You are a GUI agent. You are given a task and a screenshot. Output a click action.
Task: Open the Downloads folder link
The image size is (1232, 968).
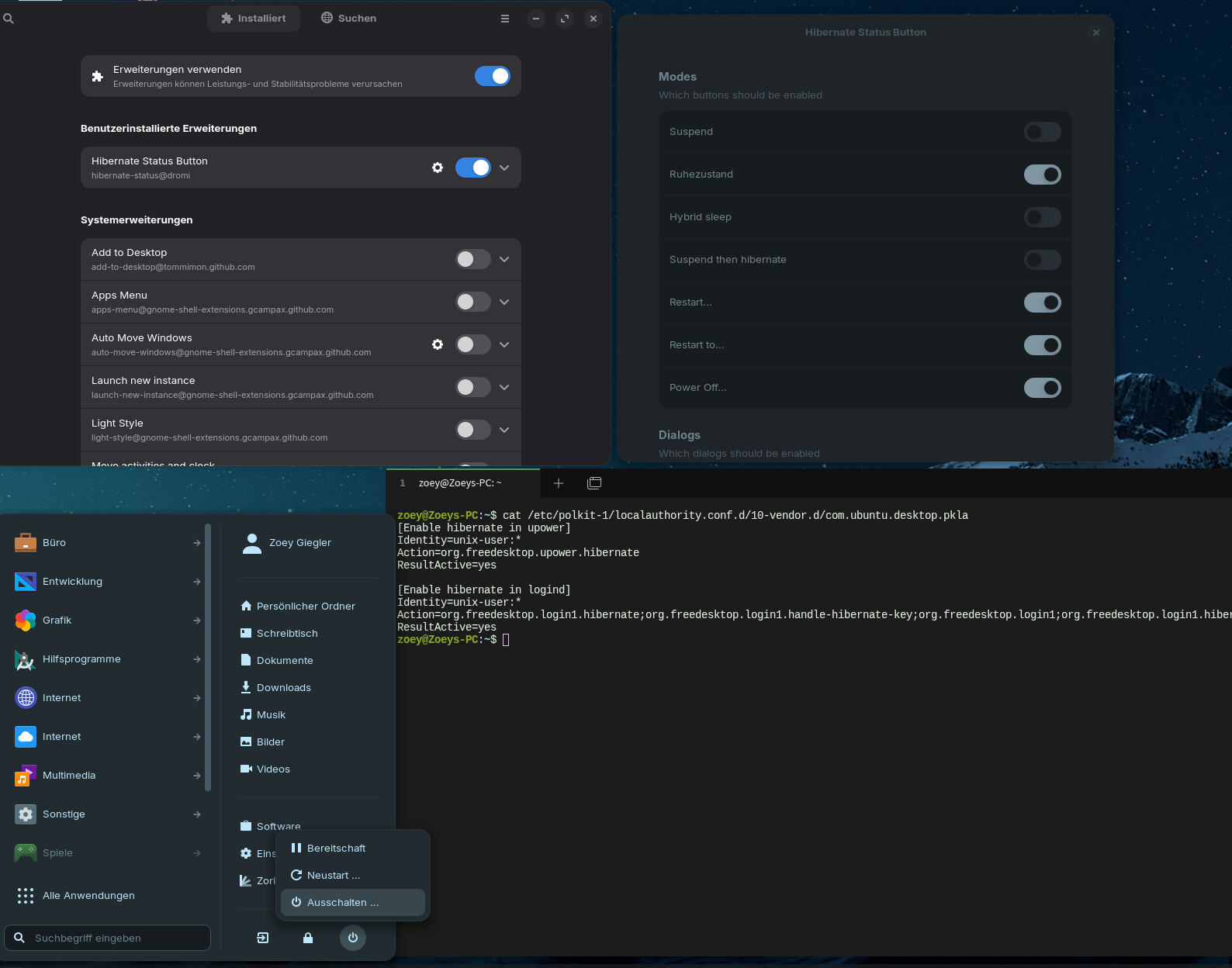pyautogui.click(x=283, y=687)
